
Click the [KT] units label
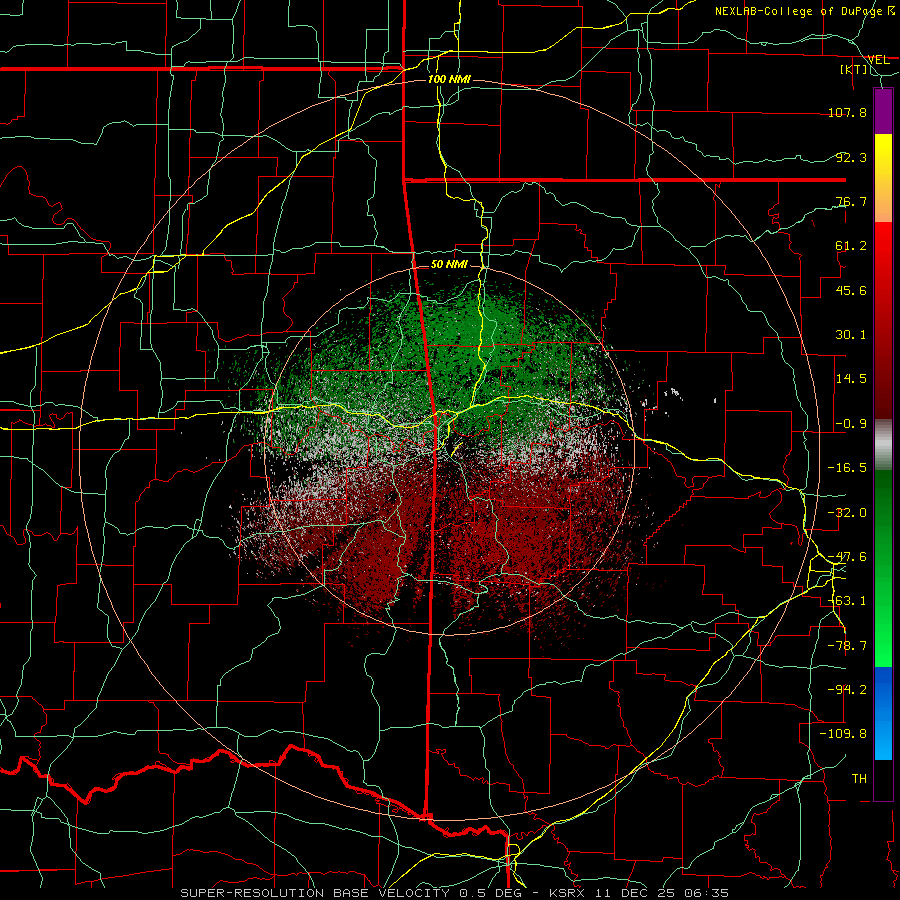tap(854, 69)
